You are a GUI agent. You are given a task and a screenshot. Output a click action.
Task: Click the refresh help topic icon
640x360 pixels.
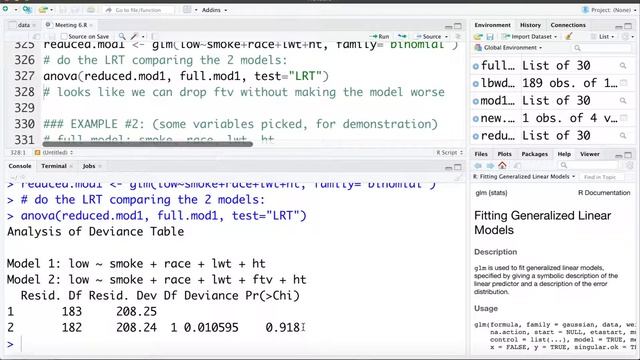(630, 165)
